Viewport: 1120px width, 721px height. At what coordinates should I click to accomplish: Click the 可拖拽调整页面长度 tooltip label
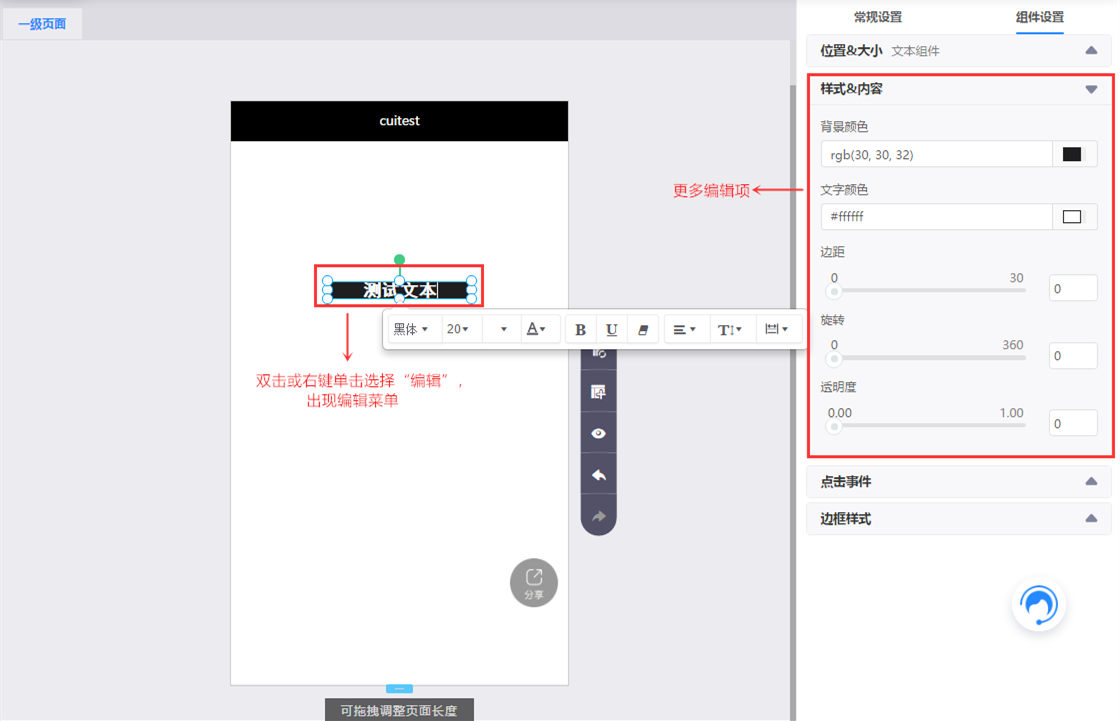(x=399, y=710)
